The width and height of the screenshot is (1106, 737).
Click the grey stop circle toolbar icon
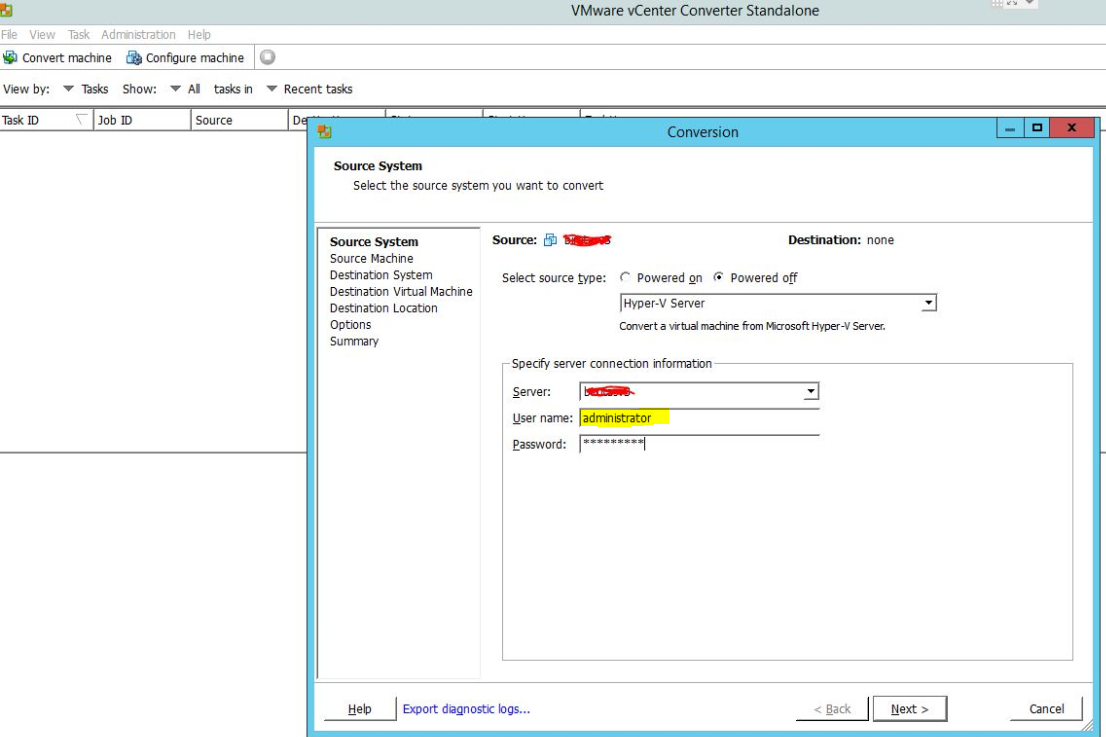pyautogui.click(x=267, y=57)
